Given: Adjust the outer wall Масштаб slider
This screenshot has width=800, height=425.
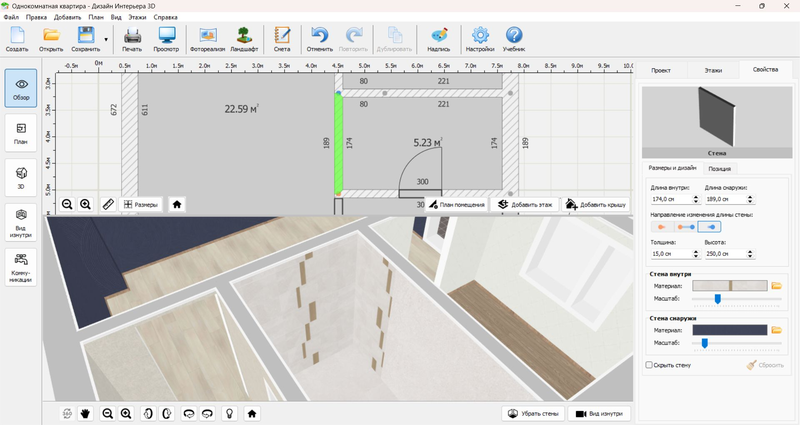Looking at the screenshot, I should pos(705,343).
